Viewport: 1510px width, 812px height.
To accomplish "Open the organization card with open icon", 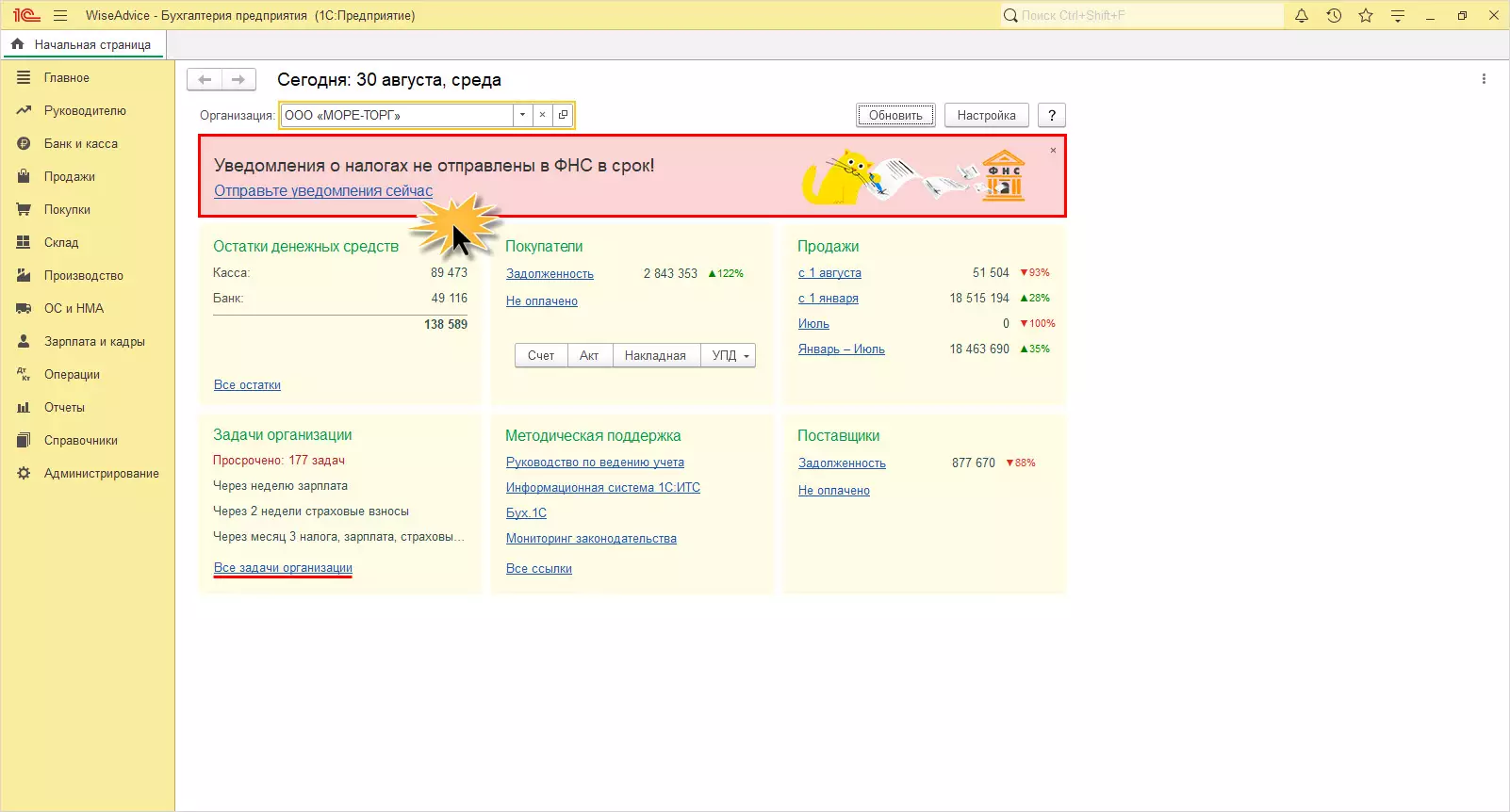I will [x=563, y=115].
